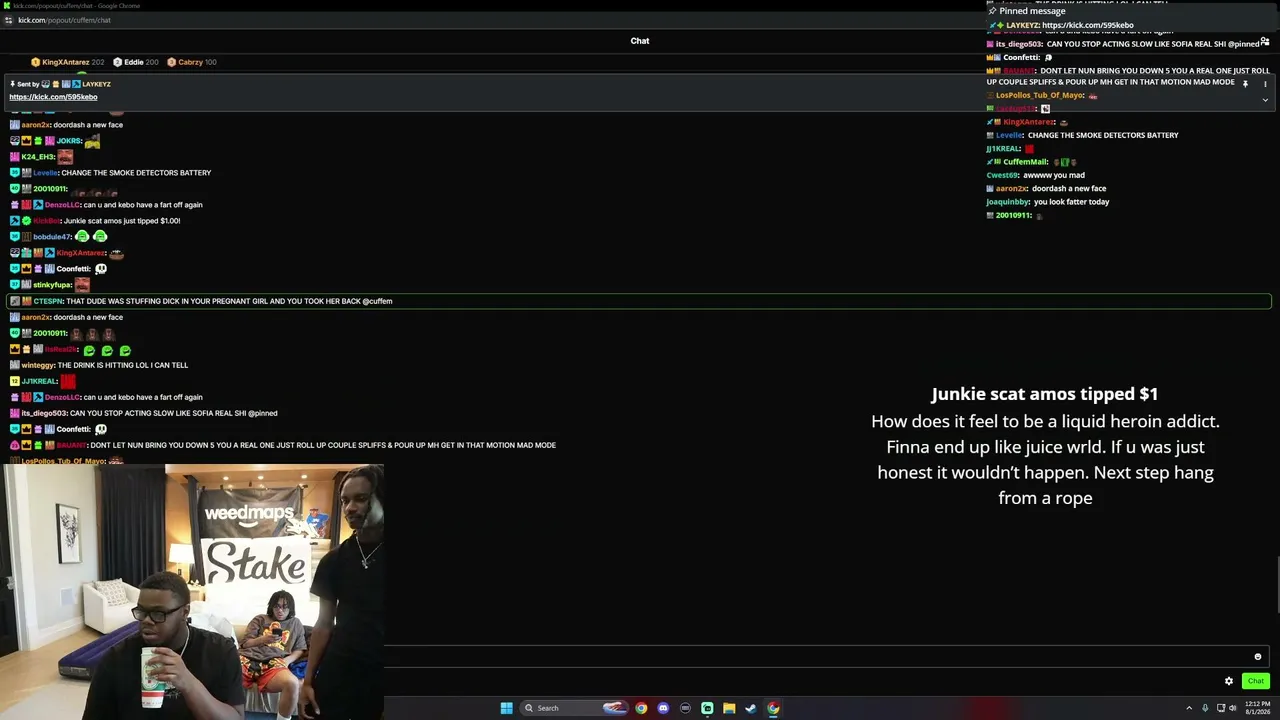Click the pinned link in overlay Pinned message
Image resolution: width=1280 pixels, height=720 pixels.
pos(1088,25)
